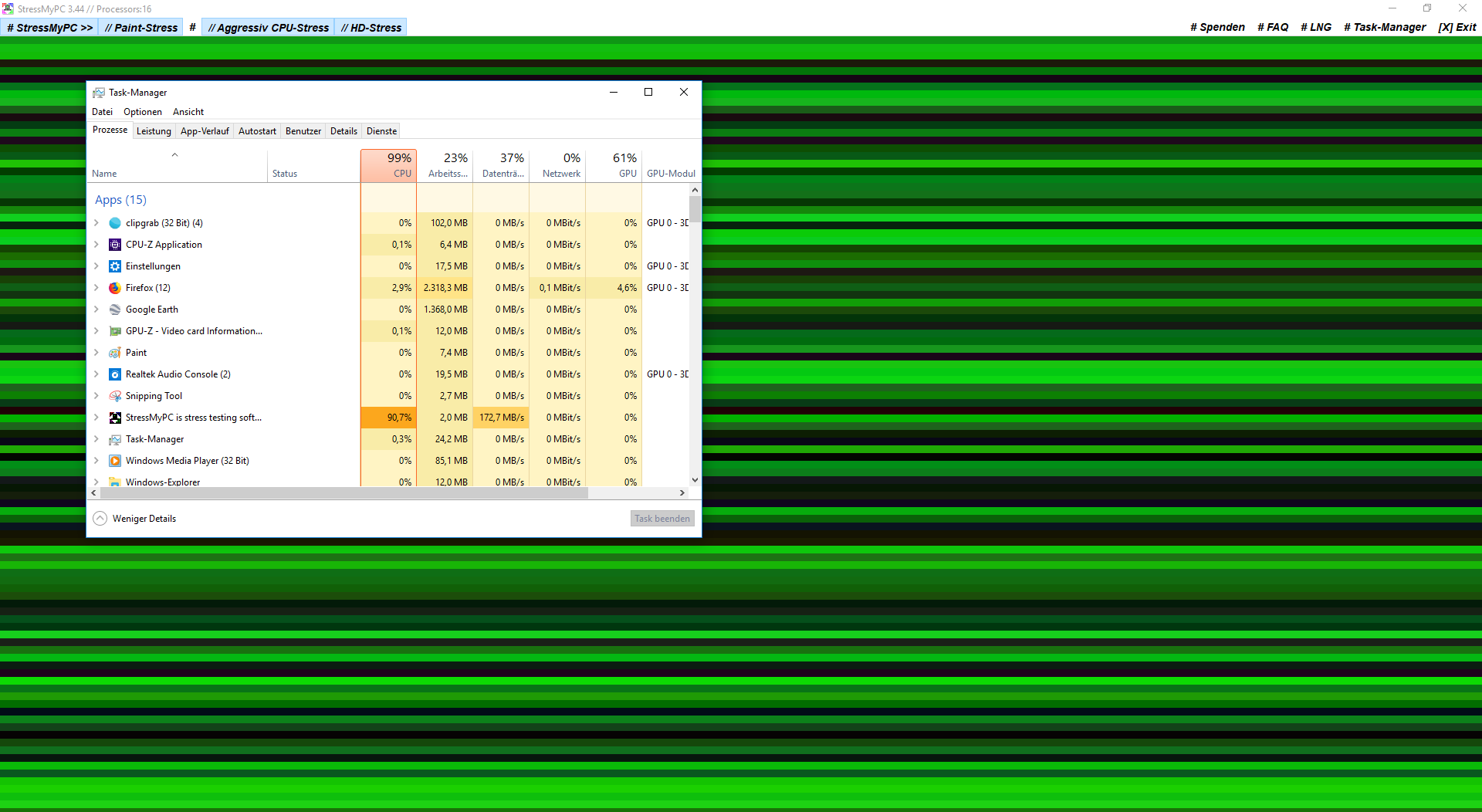Viewport: 1482px width, 812px height.
Task: Launch Task-Manager from StressMyPC toolbar
Action: click(1385, 27)
